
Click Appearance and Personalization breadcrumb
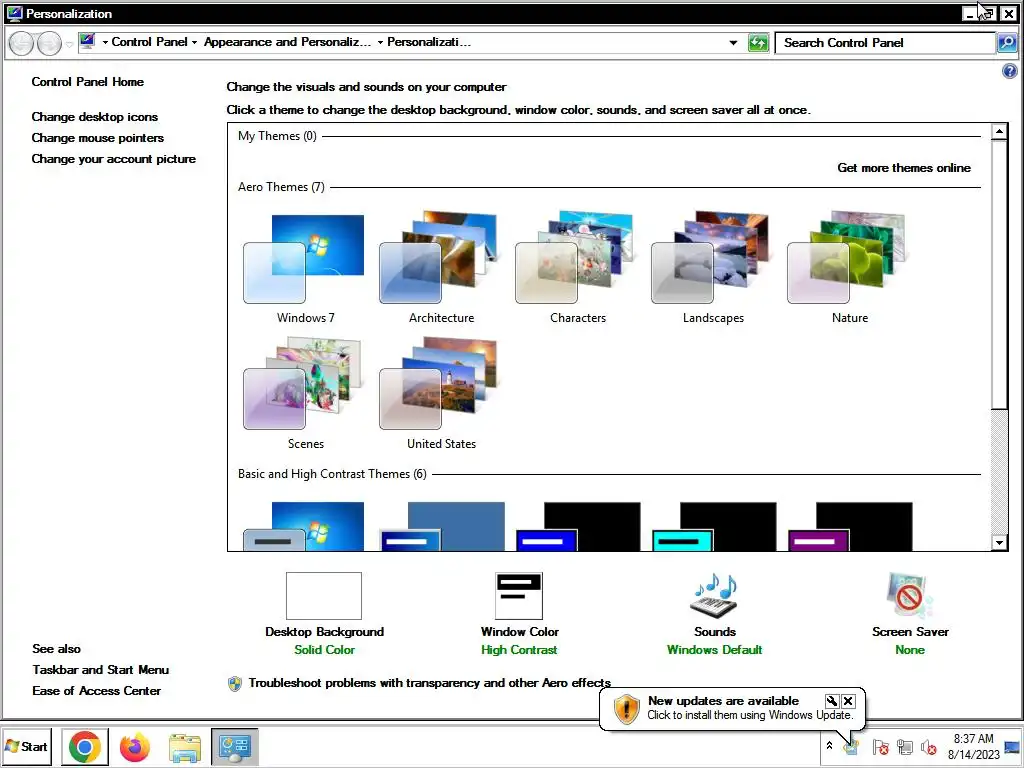pyautogui.click(x=287, y=42)
